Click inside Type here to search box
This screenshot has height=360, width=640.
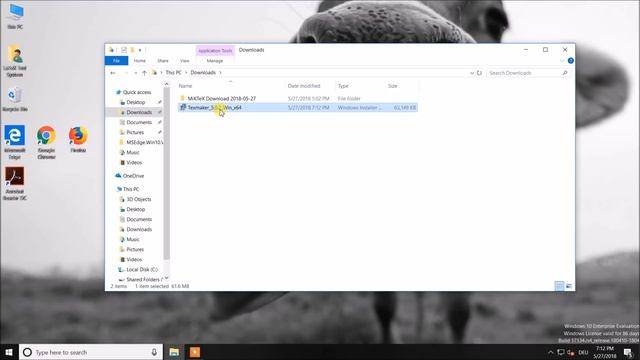tap(91, 352)
